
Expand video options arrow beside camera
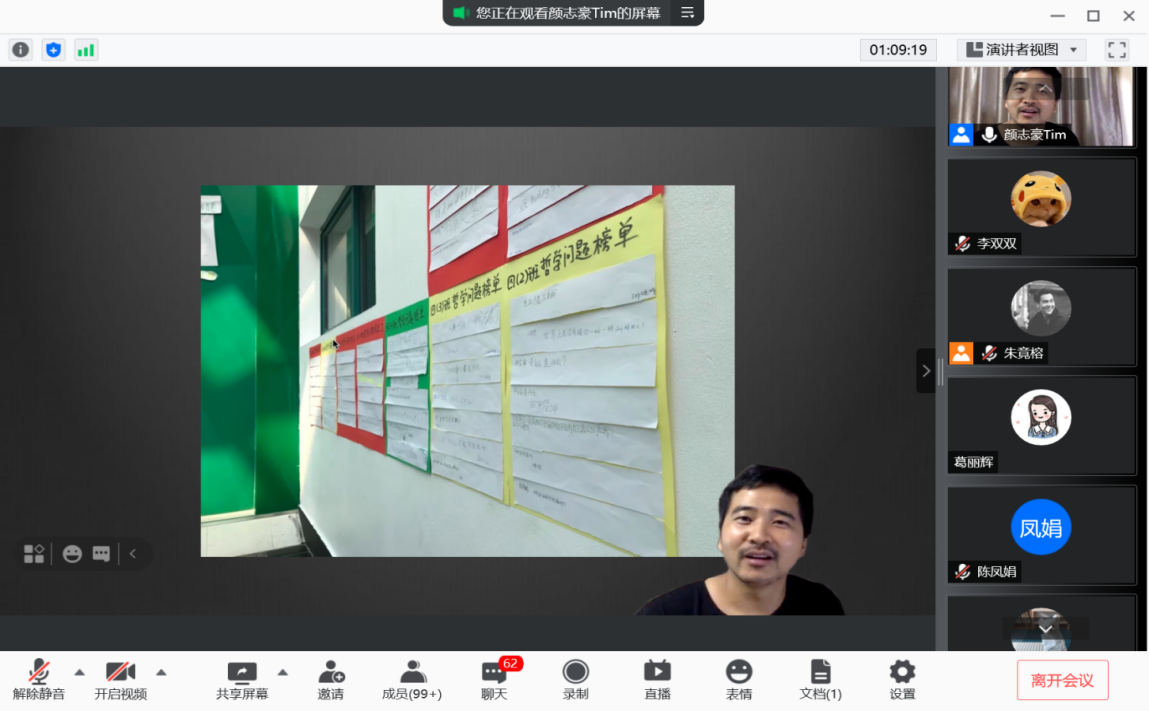[x=161, y=672]
